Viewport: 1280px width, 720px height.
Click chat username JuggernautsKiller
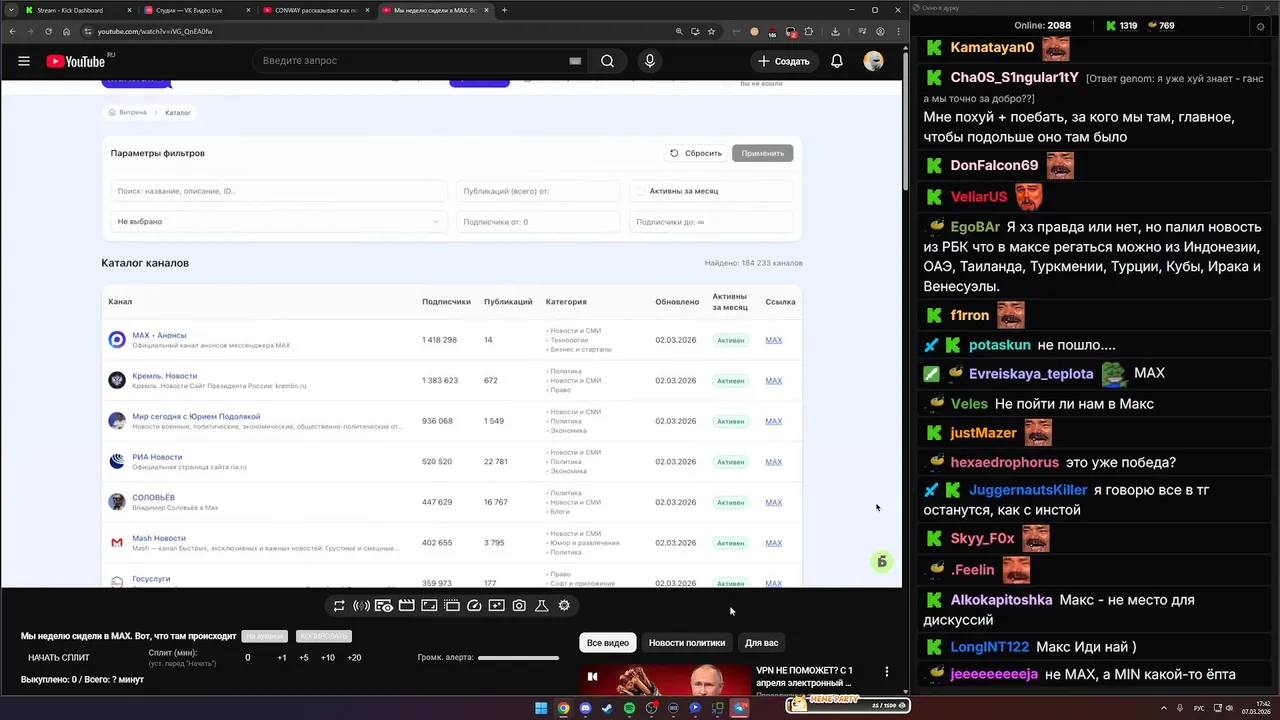(1028, 490)
